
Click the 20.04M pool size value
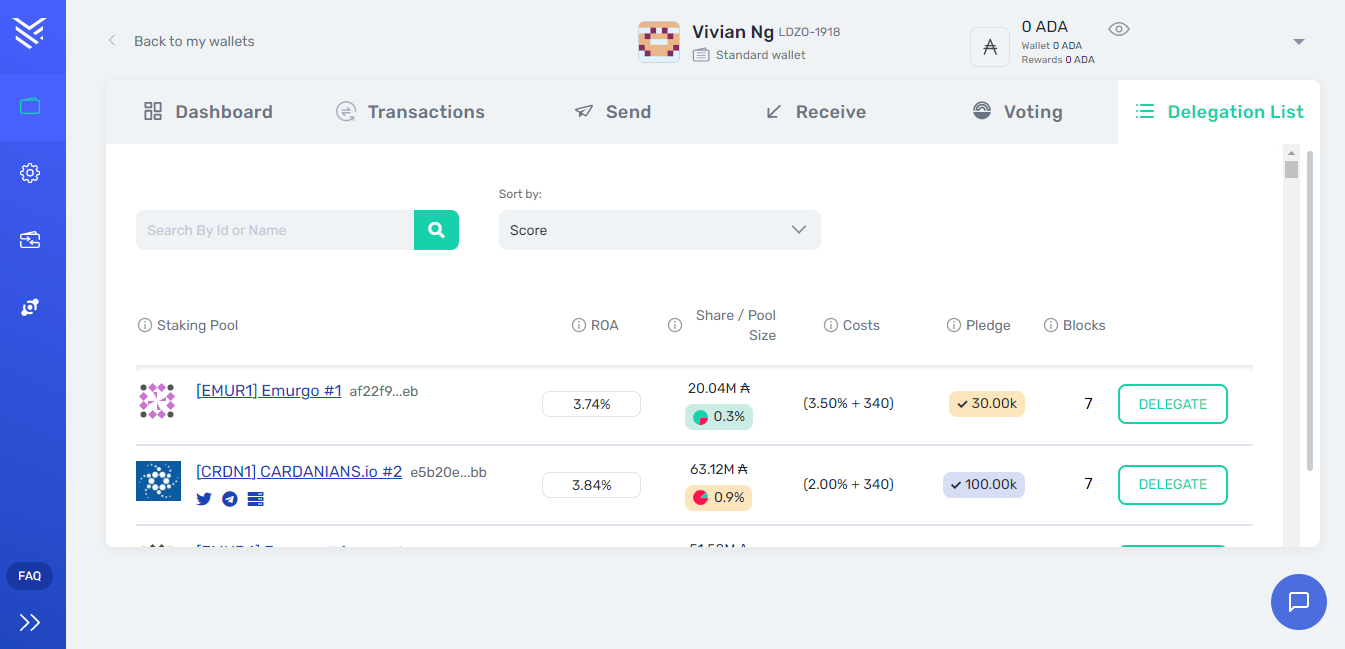pyautogui.click(x=718, y=388)
